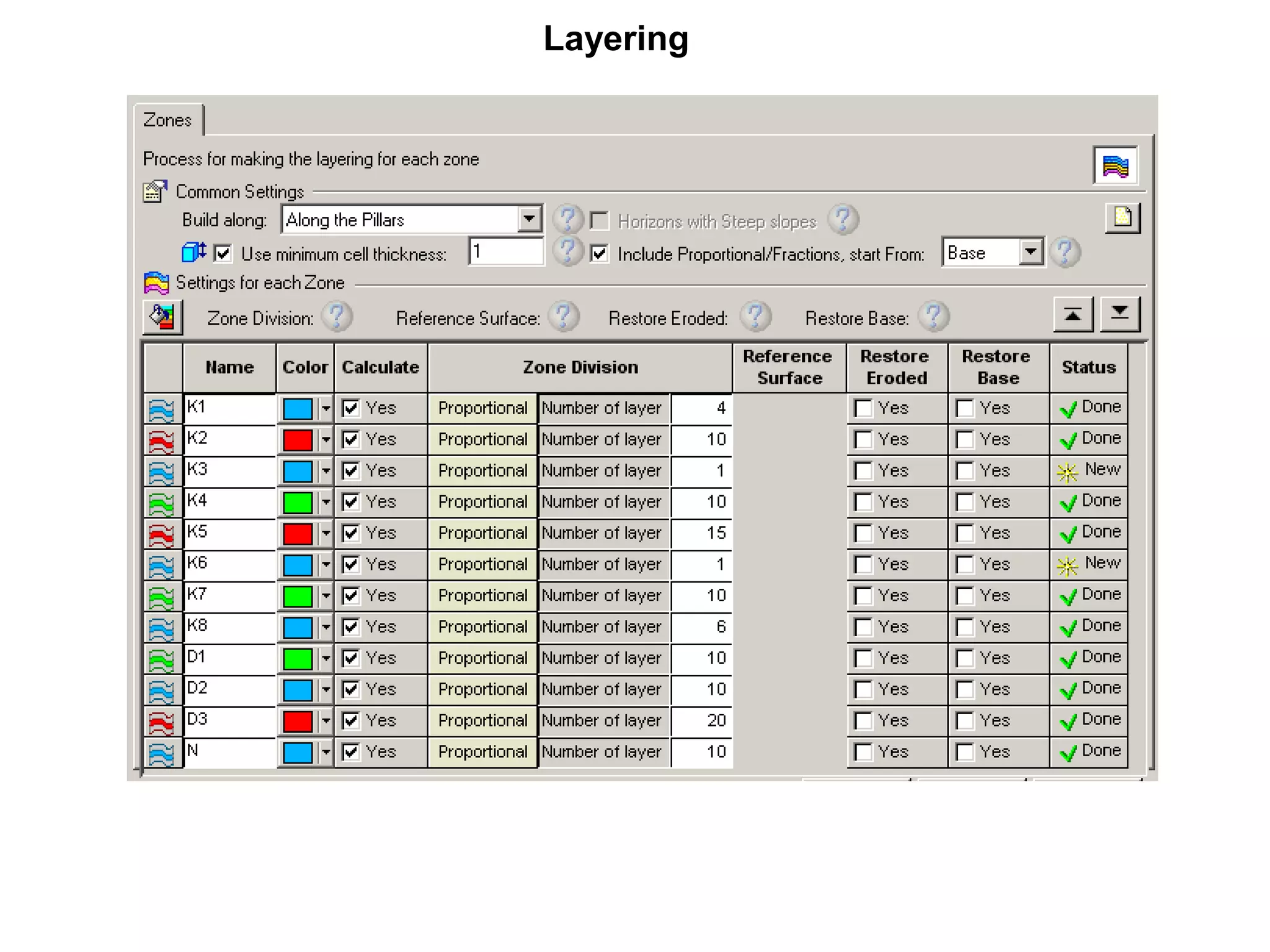This screenshot has width=1270, height=952.
Task: Click the paint bucket color fill icon
Action: pyautogui.click(x=162, y=317)
